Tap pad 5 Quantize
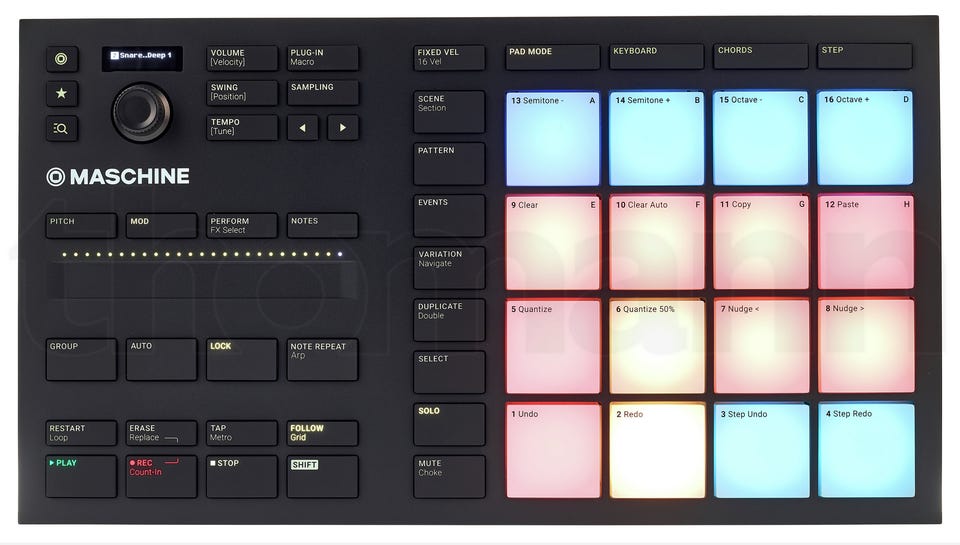The image size is (960, 545). point(553,347)
